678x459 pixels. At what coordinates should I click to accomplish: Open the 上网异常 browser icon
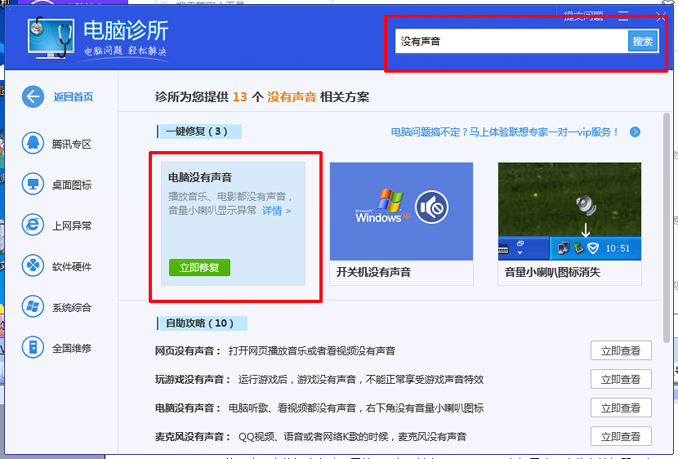tap(35, 225)
